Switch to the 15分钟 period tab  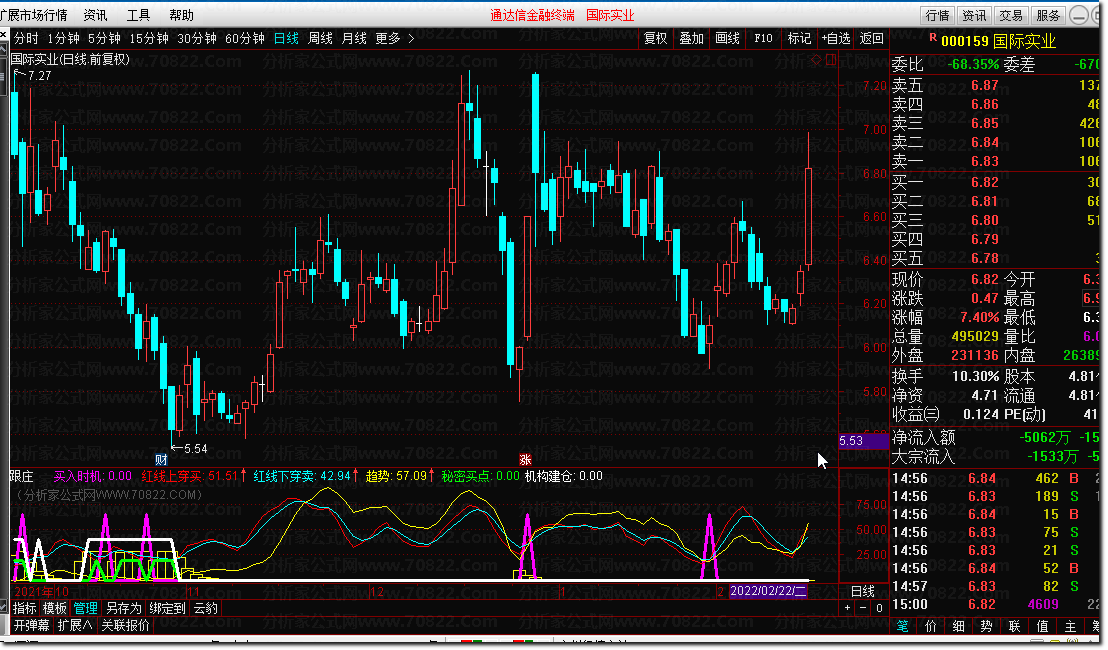pyautogui.click(x=148, y=38)
